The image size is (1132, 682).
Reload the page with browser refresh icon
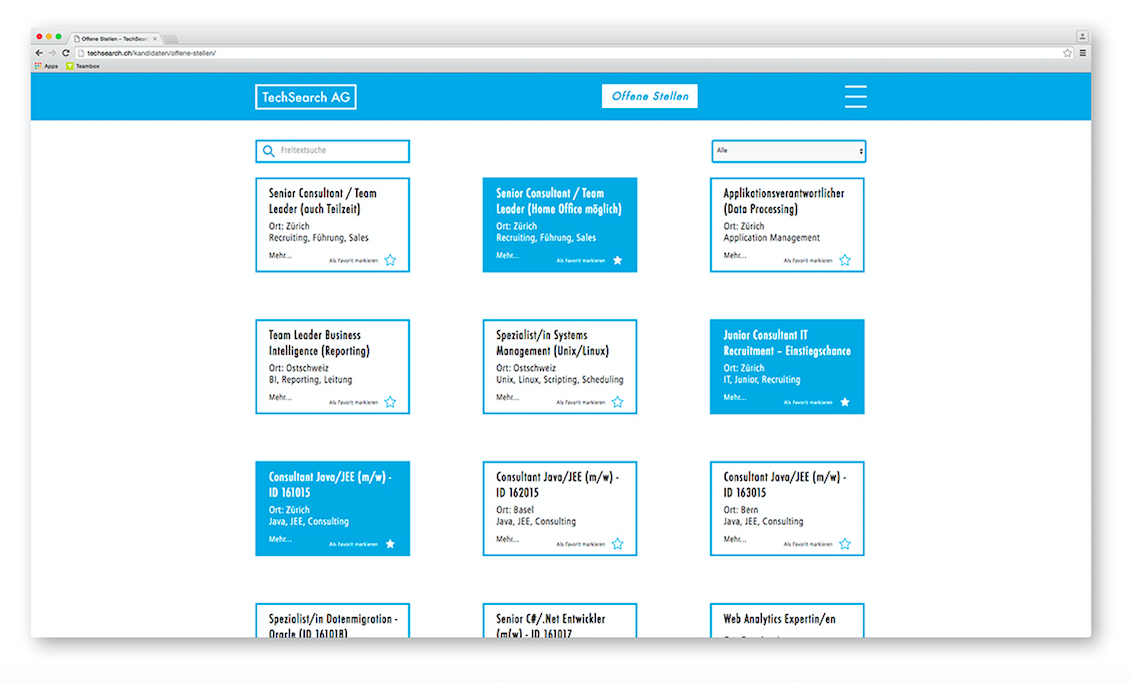coord(66,53)
